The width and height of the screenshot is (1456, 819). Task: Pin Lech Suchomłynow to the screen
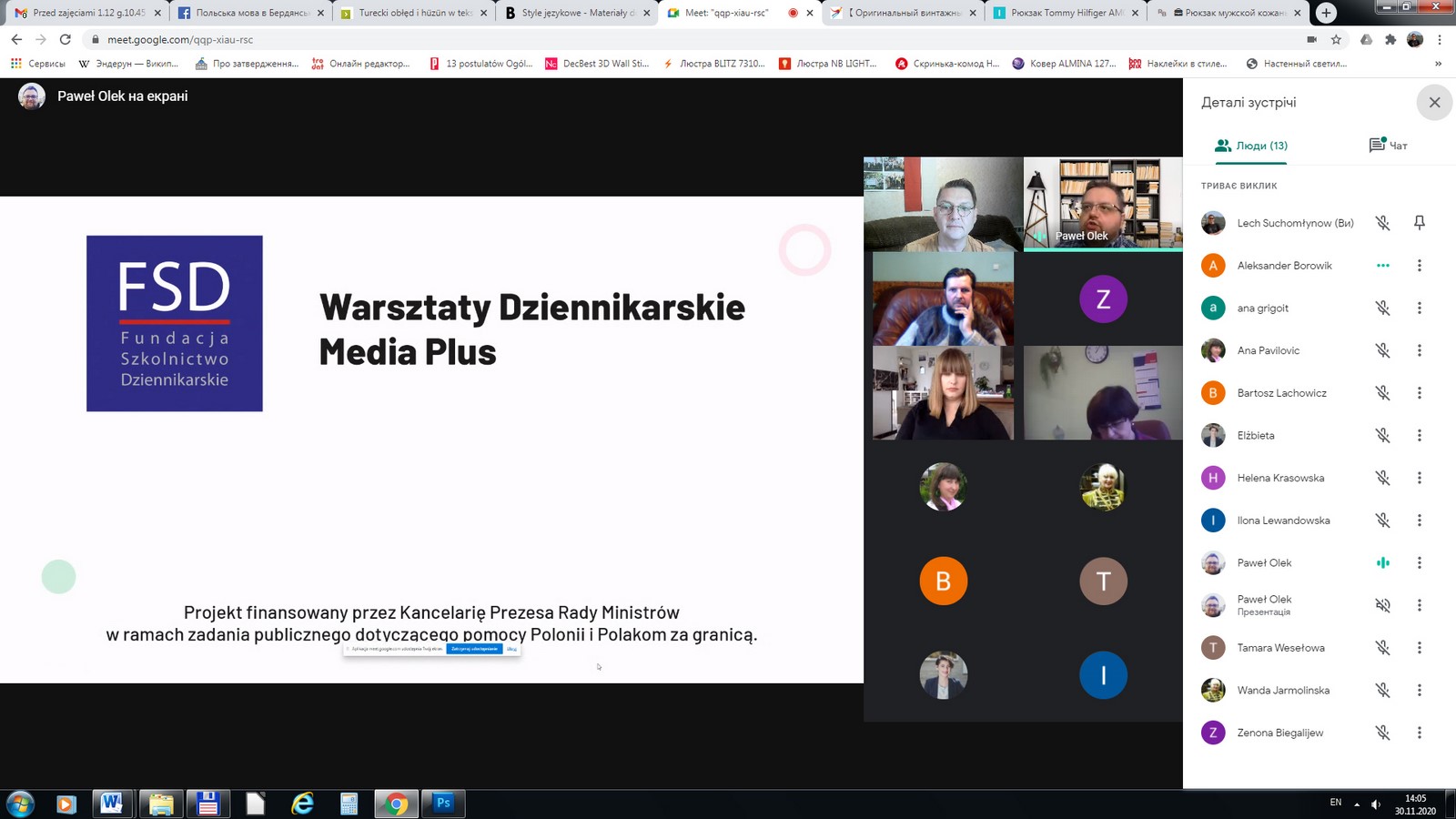(1419, 223)
